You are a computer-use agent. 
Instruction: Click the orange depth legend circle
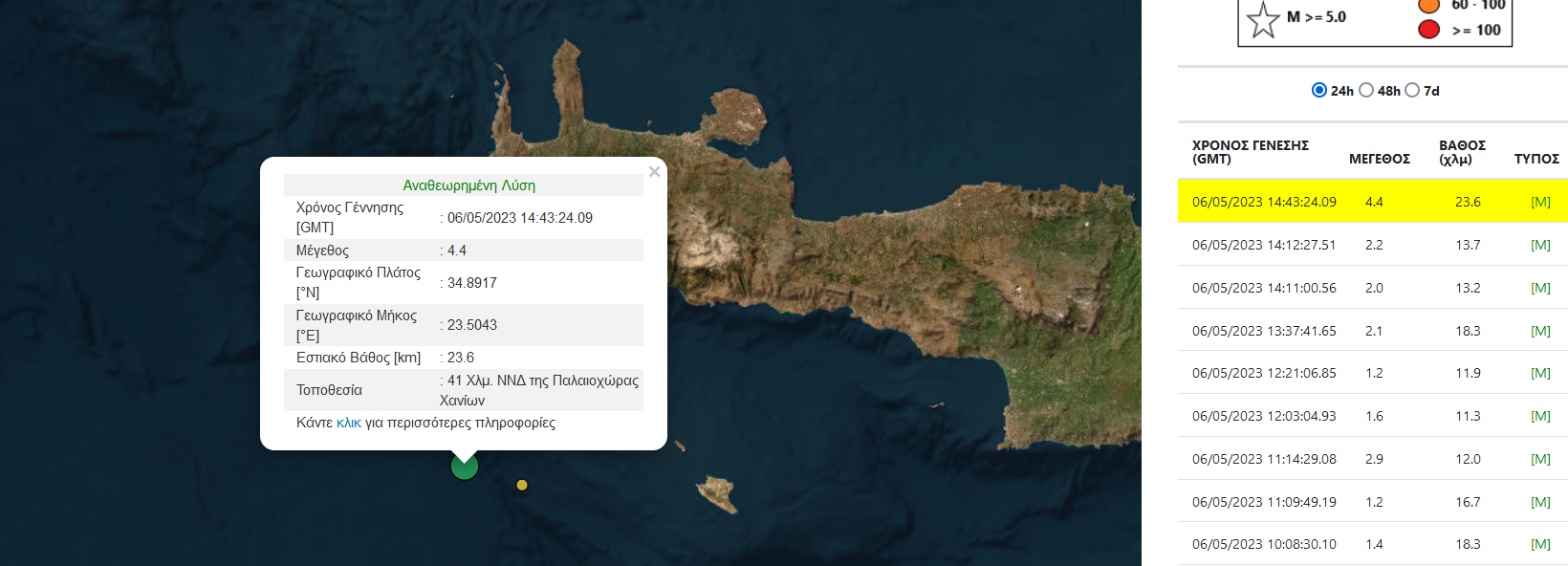(x=1429, y=6)
